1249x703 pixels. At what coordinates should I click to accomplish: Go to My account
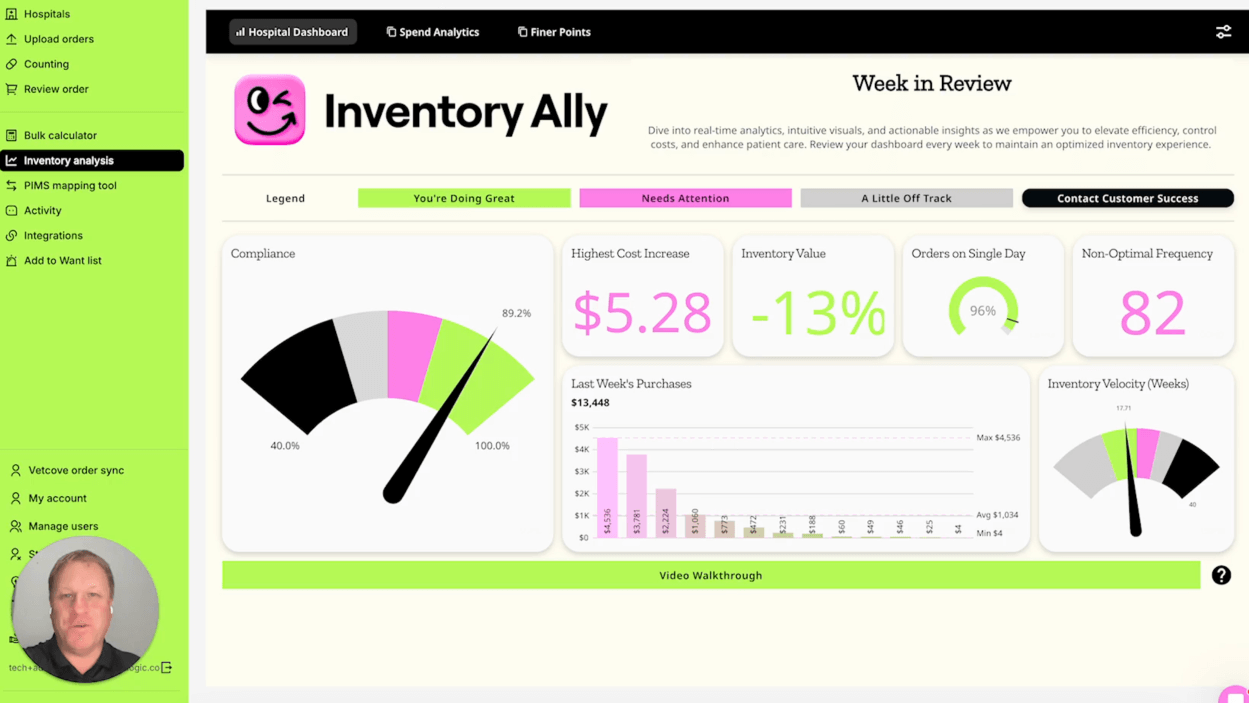pos(57,498)
